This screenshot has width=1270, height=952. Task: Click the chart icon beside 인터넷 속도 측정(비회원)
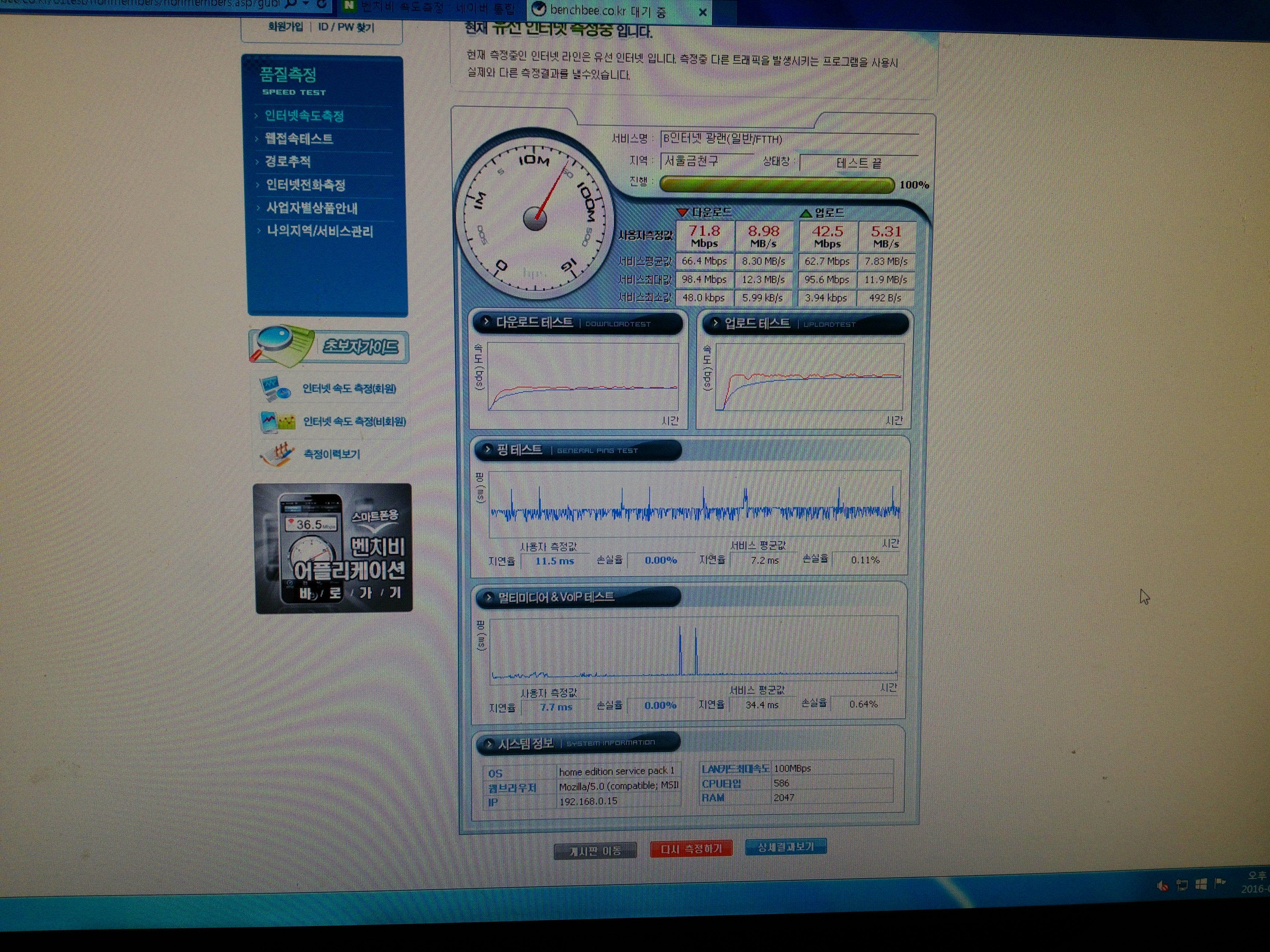(277, 422)
